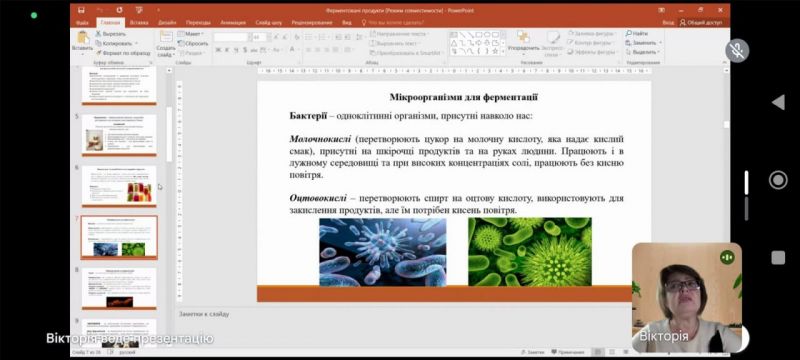The image size is (800, 360).
Task: Click the green bacteria image on slide
Action: point(530,252)
